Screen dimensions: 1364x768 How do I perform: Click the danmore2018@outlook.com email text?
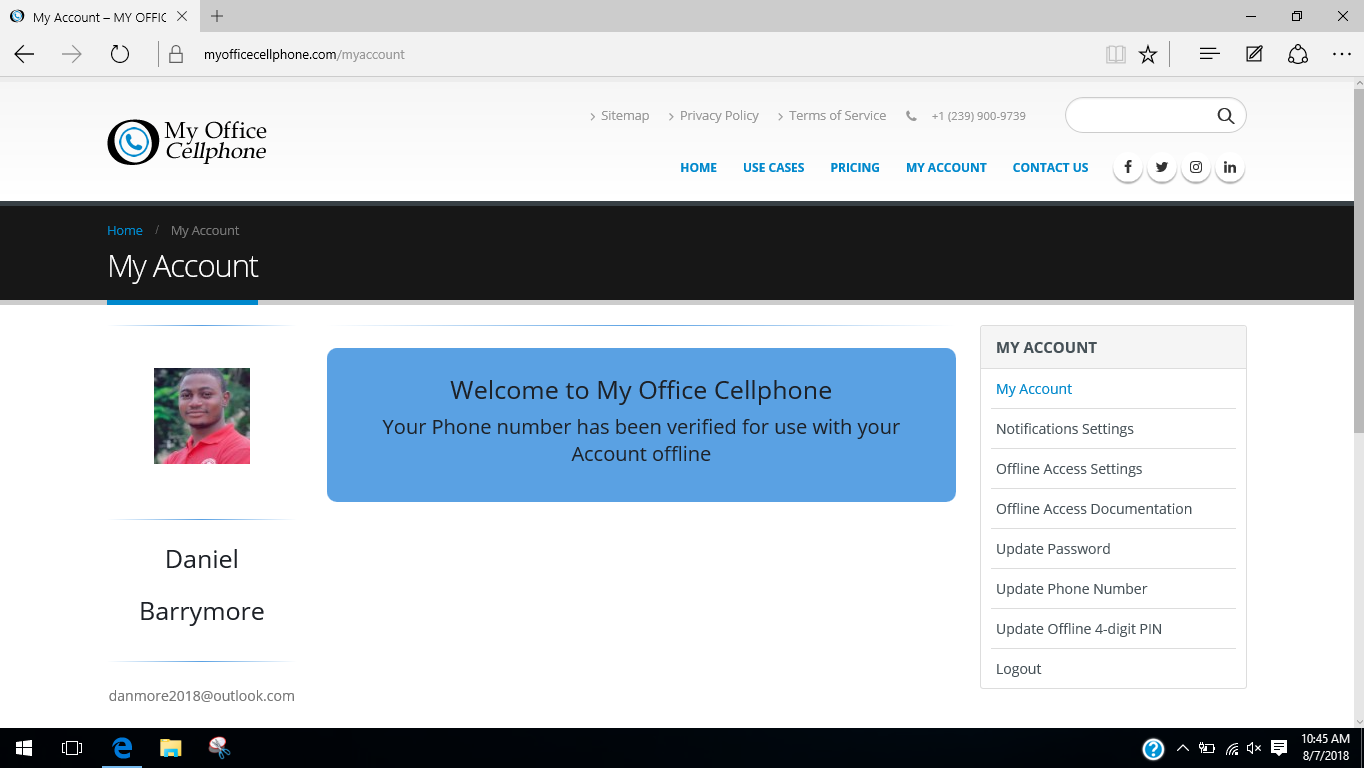(202, 696)
